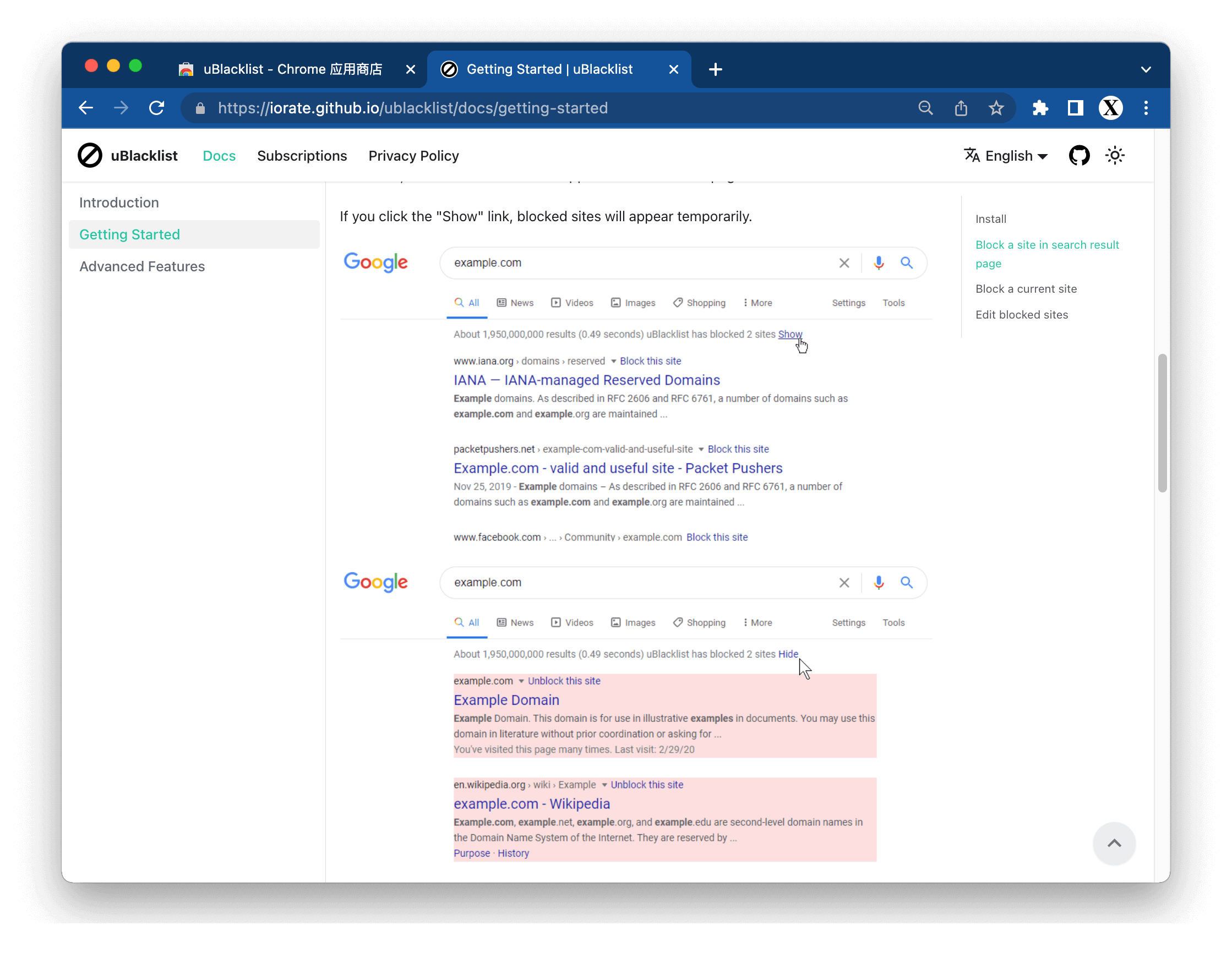Open the Docs nav item
The image size is (1232, 964).
(219, 156)
